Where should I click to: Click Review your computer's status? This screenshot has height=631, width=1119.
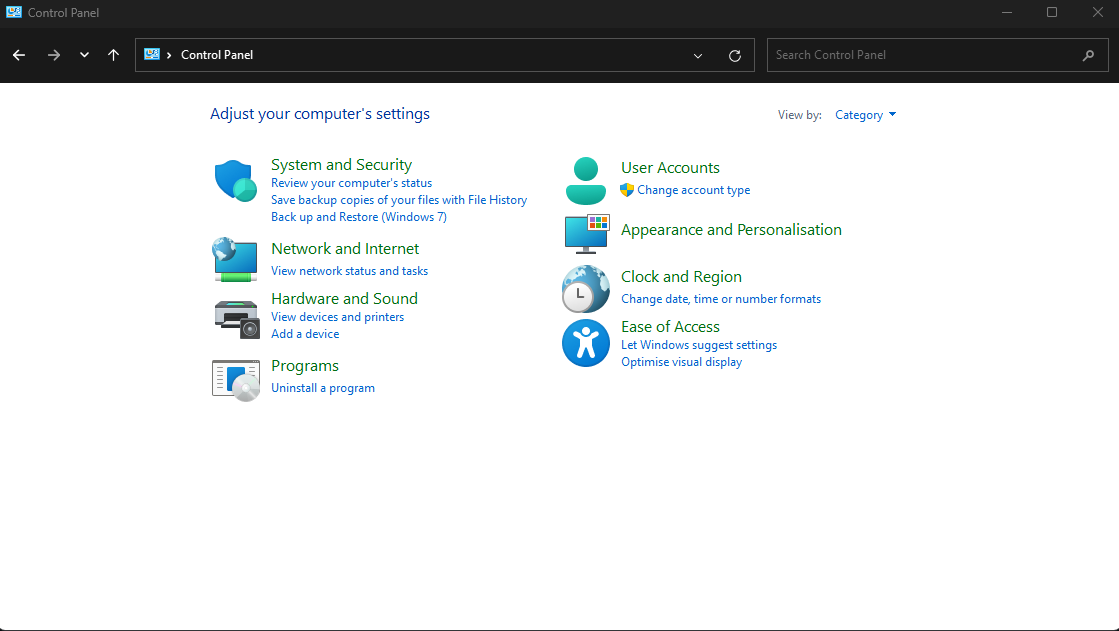coord(351,183)
